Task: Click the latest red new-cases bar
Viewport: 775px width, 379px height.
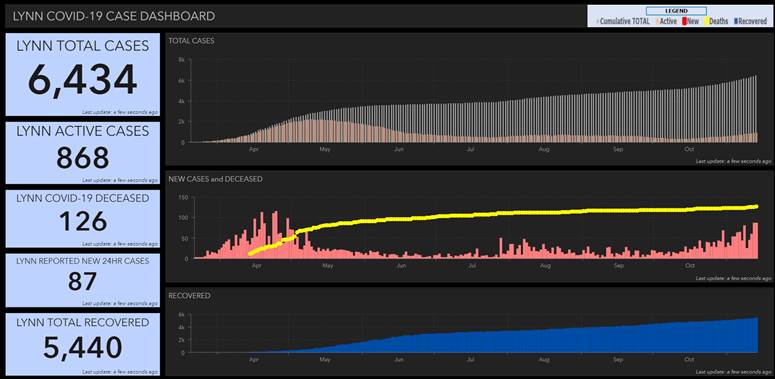Action: pyautogui.click(x=755, y=240)
